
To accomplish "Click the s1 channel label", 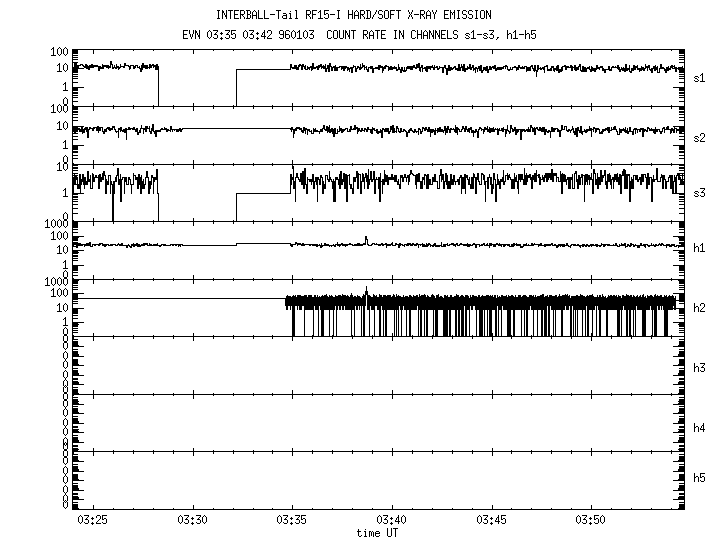I will (699, 77).
